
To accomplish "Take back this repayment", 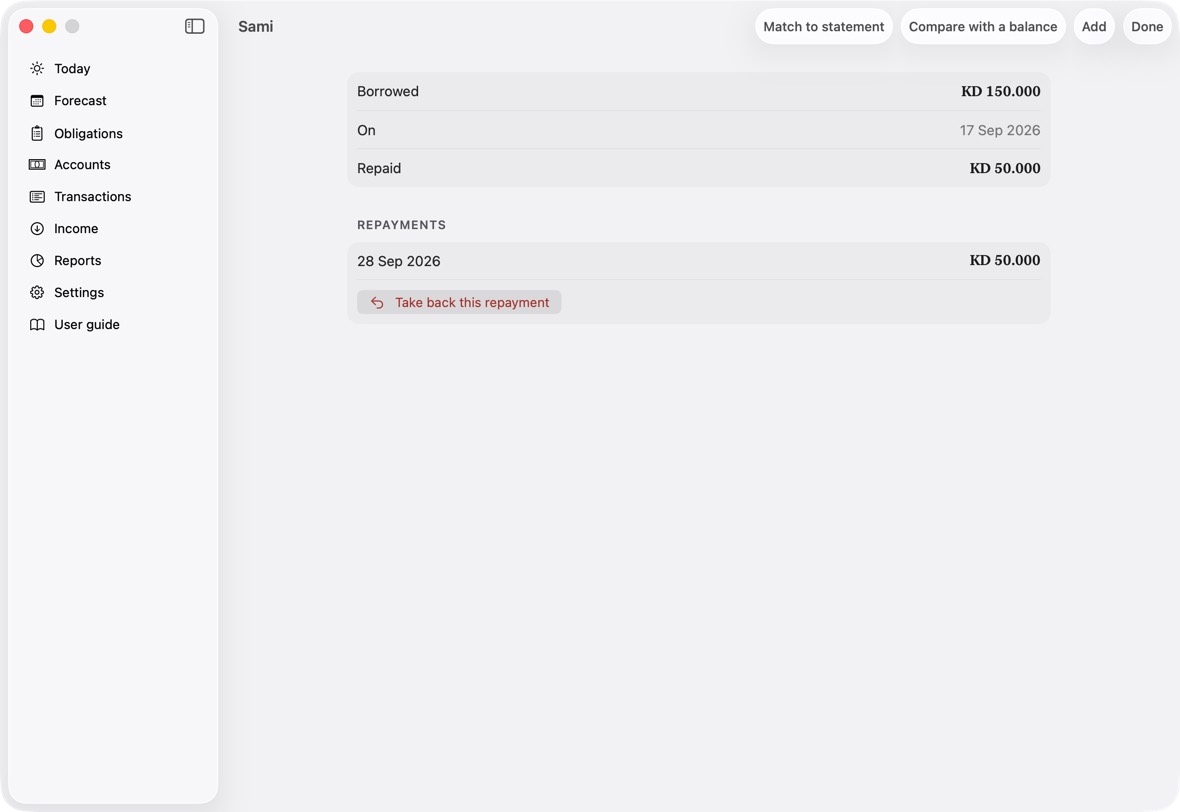I will click(459, 303).
